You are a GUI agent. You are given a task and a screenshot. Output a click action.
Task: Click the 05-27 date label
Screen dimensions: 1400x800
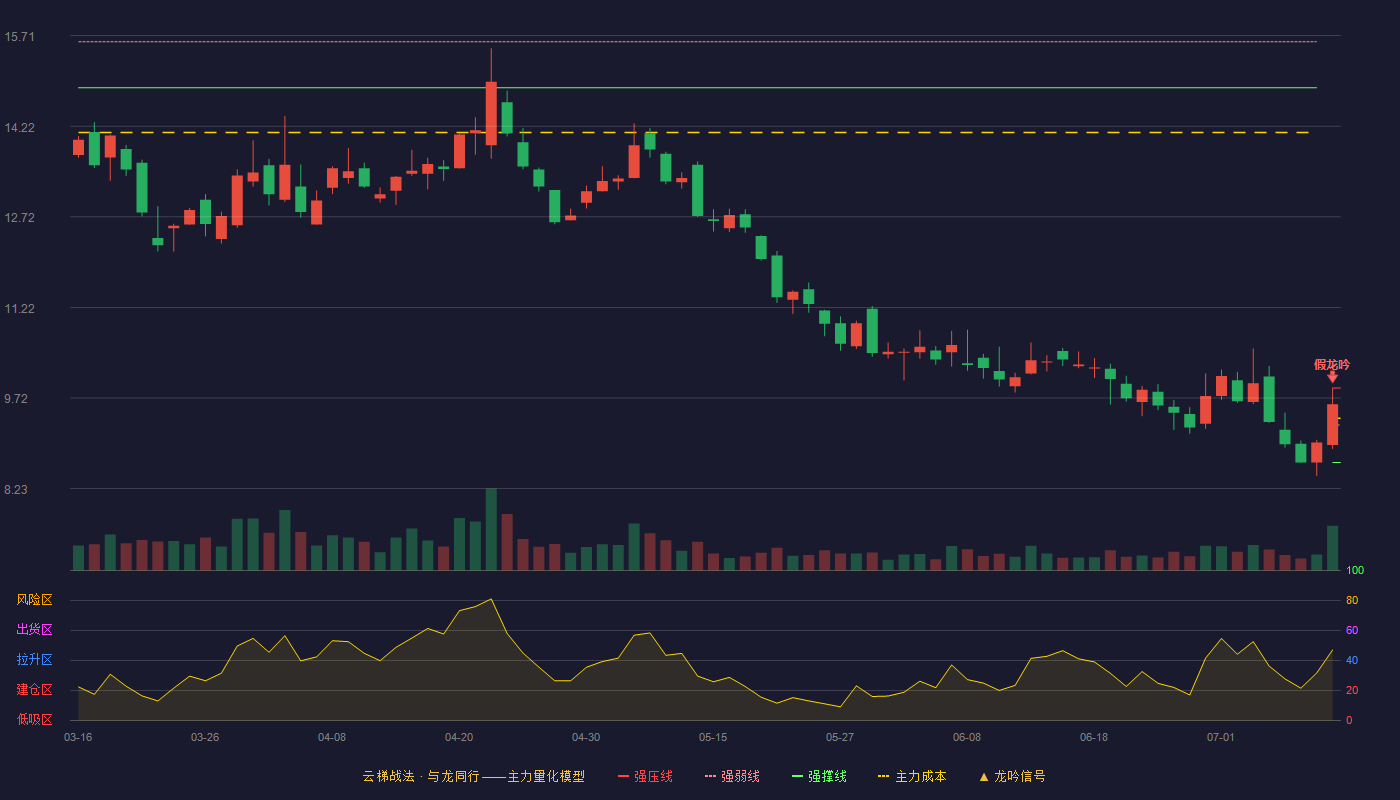pyautogui.click(x=840, y=737)
